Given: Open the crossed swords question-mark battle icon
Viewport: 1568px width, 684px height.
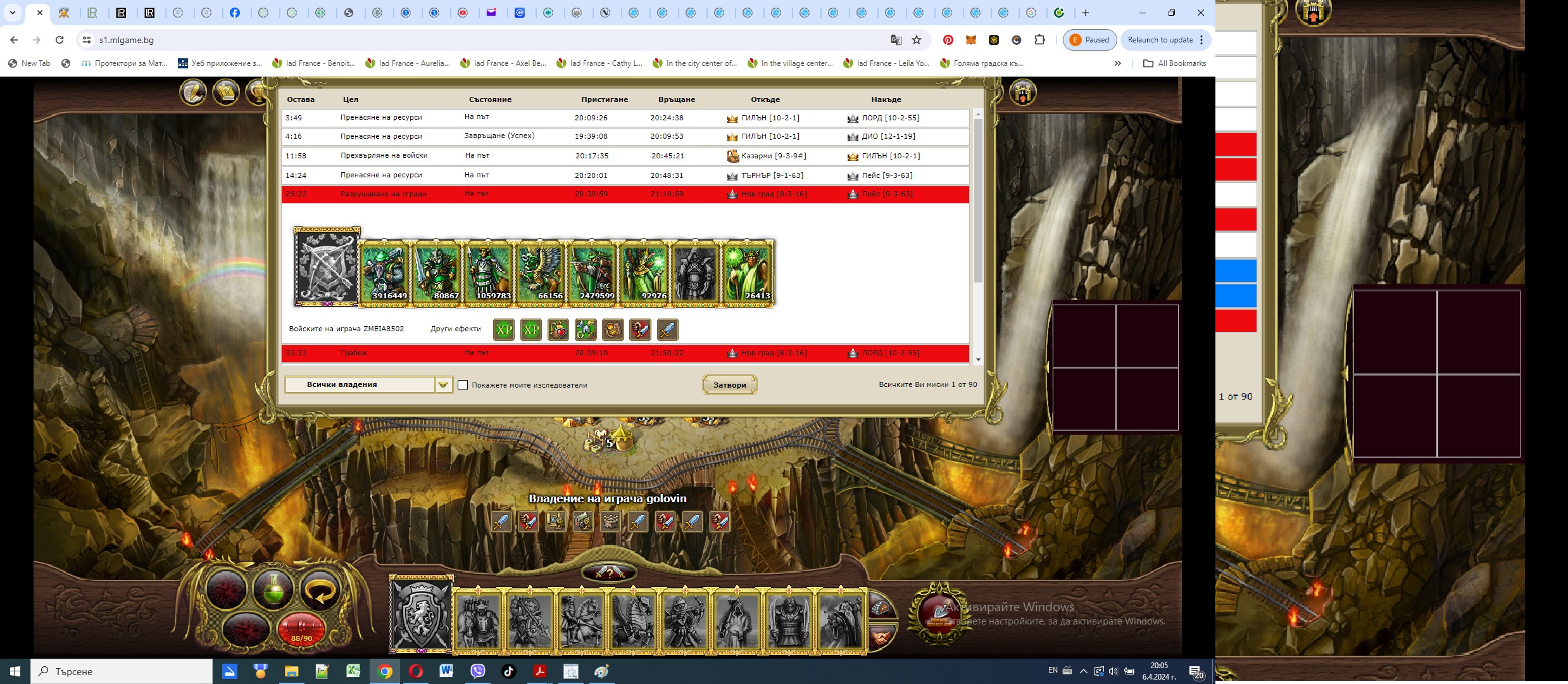Looking at the screenshot, I should pyautogui.click(x=608, y=573).
